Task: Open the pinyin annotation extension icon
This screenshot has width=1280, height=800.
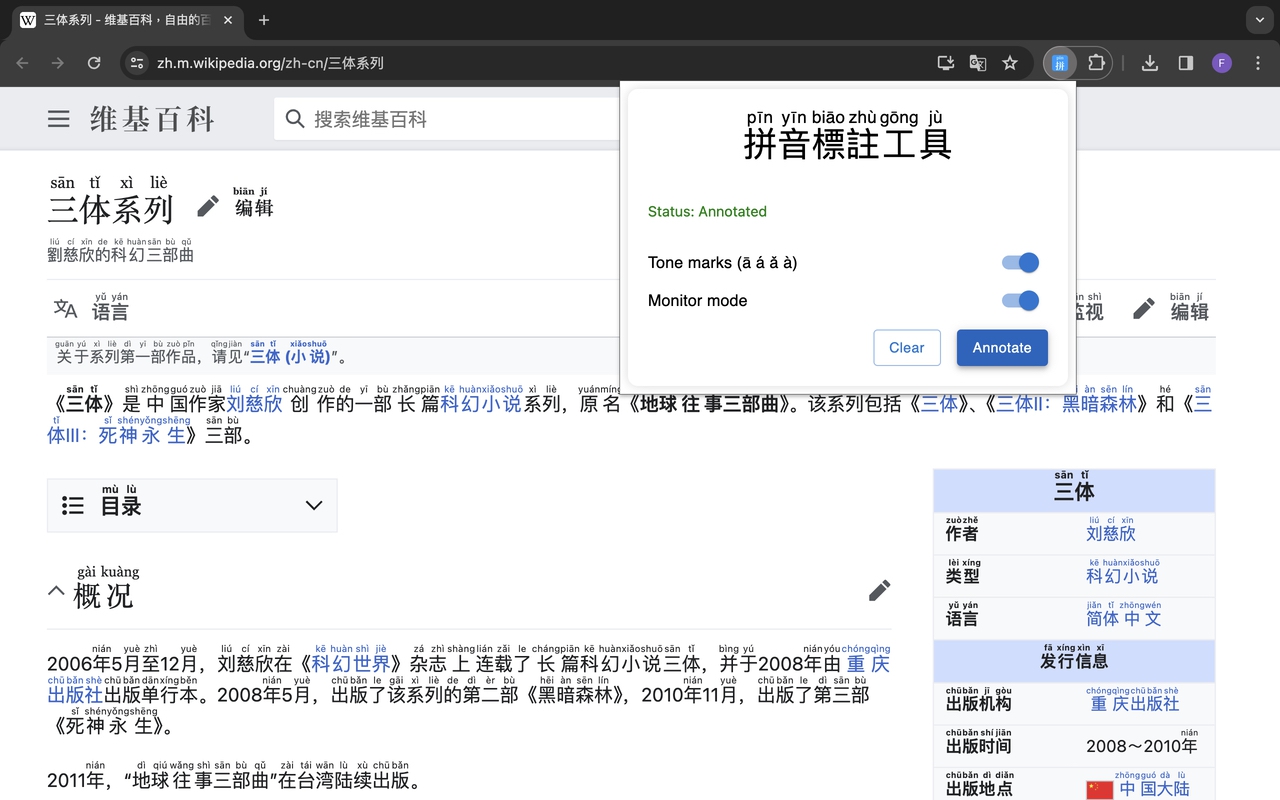Action: pos(1060,62)
